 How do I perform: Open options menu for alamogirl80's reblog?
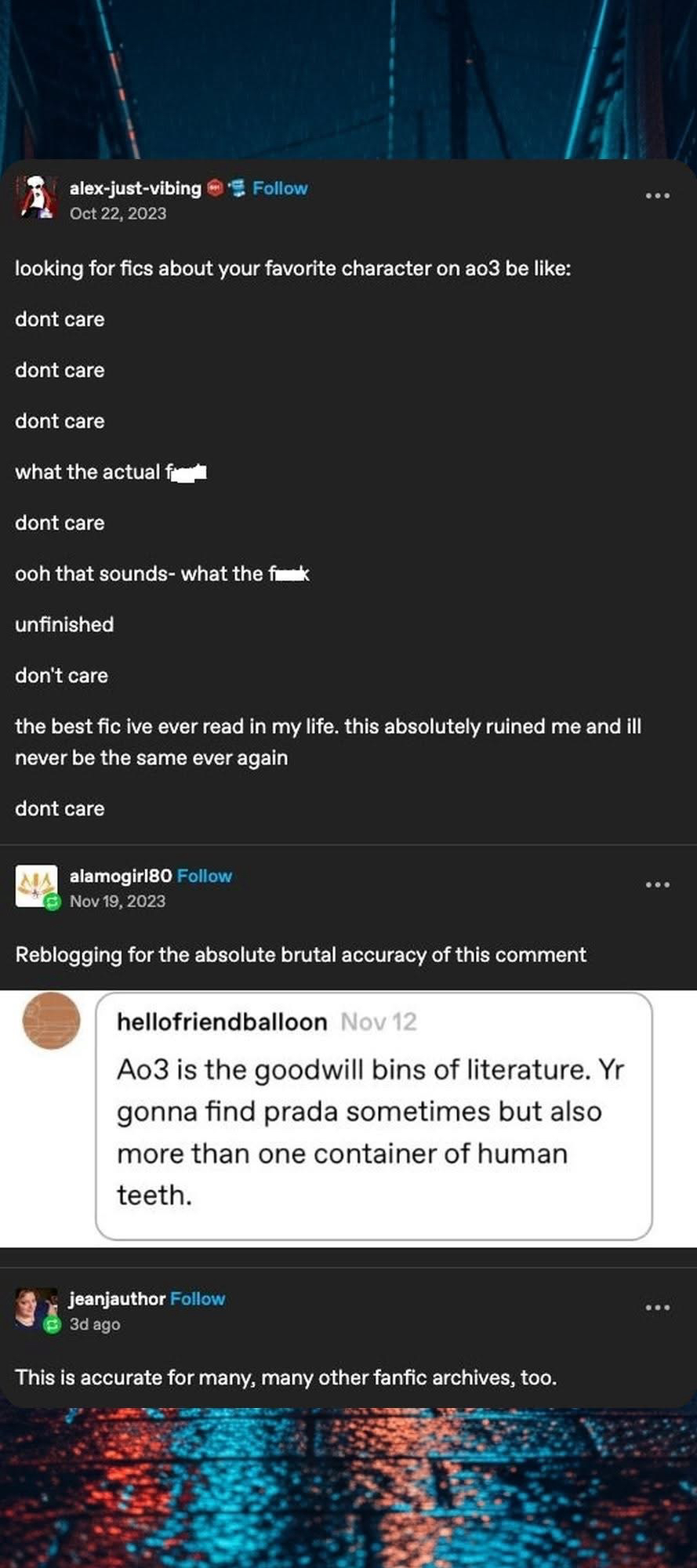[x=657, y=884]
